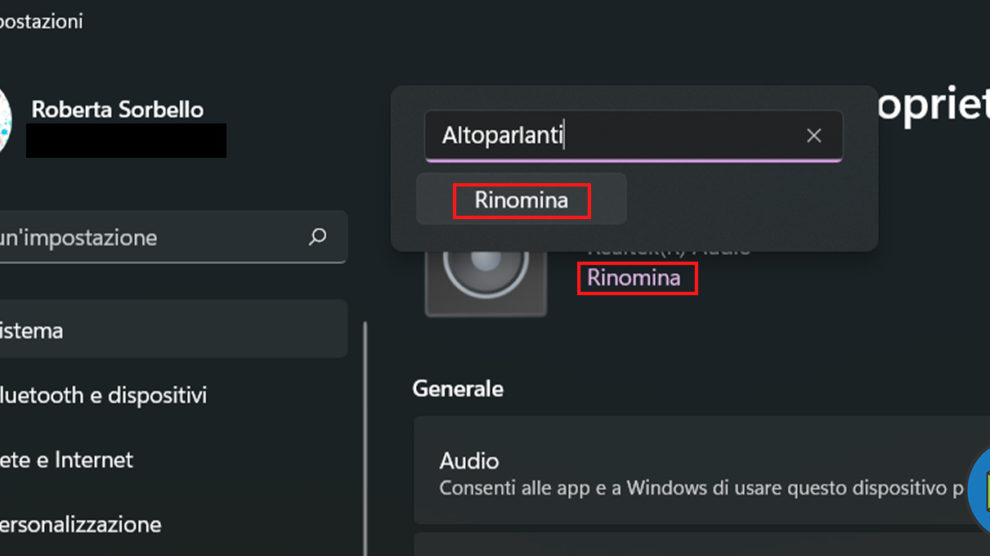Click the blue circular icon at right edge

pos(979,491)
